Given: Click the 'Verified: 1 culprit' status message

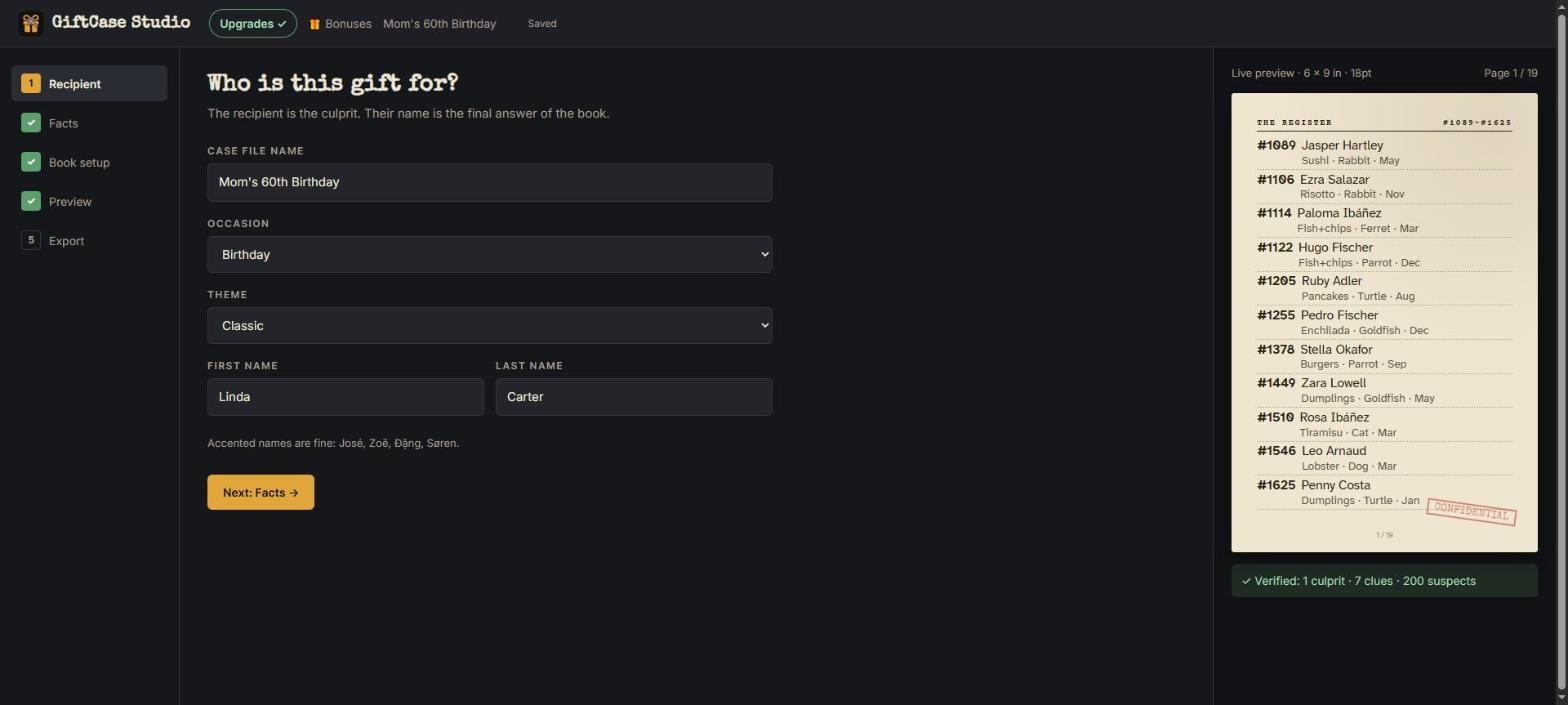Looking at the screenshot, I should (x=1384, y=581).
